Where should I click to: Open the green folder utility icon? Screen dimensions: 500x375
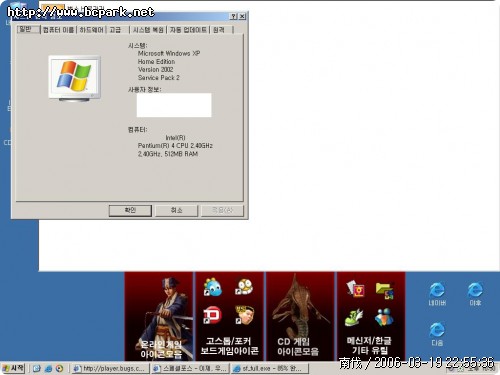tap(385, 290)
